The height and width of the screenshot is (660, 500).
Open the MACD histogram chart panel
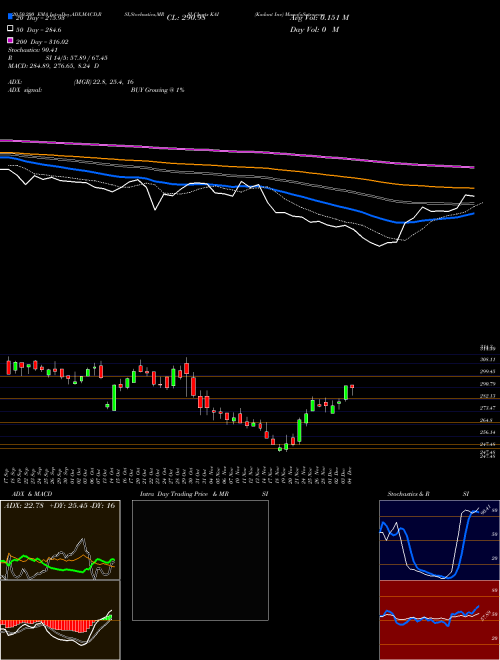pos(60,620)
